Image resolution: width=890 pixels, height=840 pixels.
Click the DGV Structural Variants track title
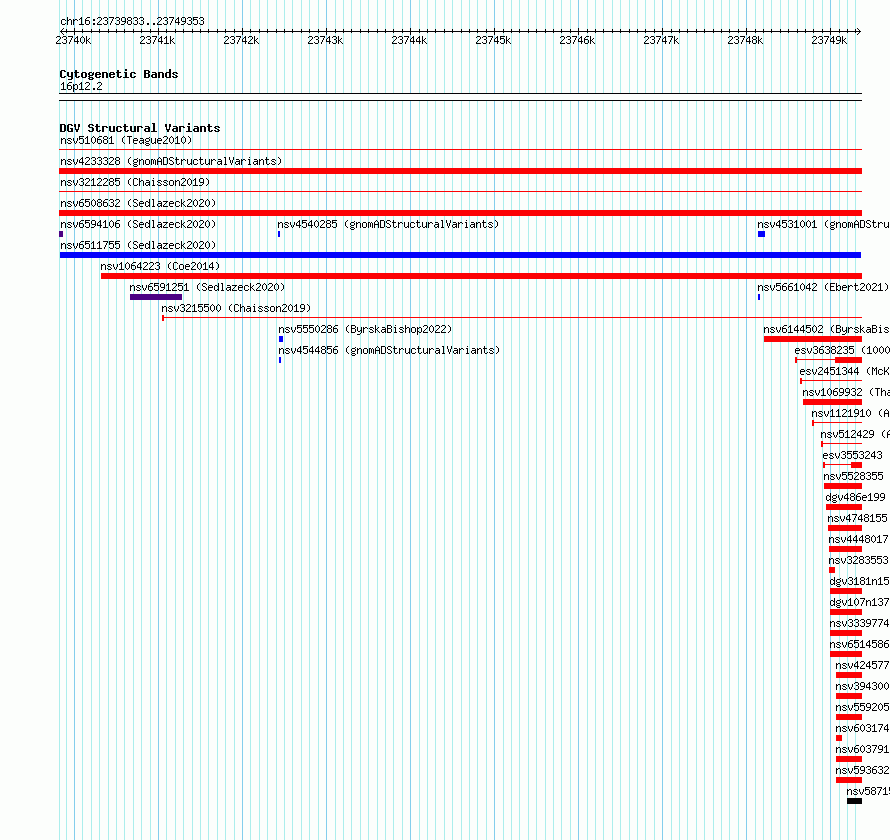coord(140,128)
